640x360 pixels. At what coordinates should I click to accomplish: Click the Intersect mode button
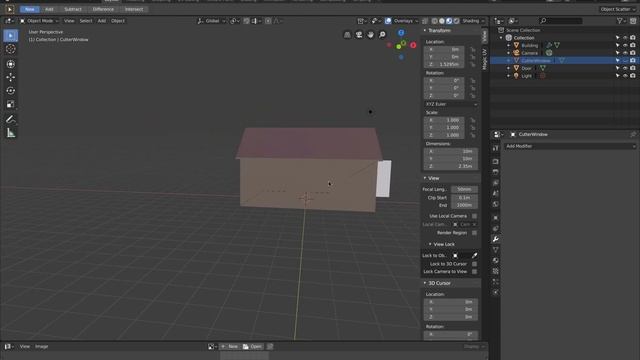point(134,9)
